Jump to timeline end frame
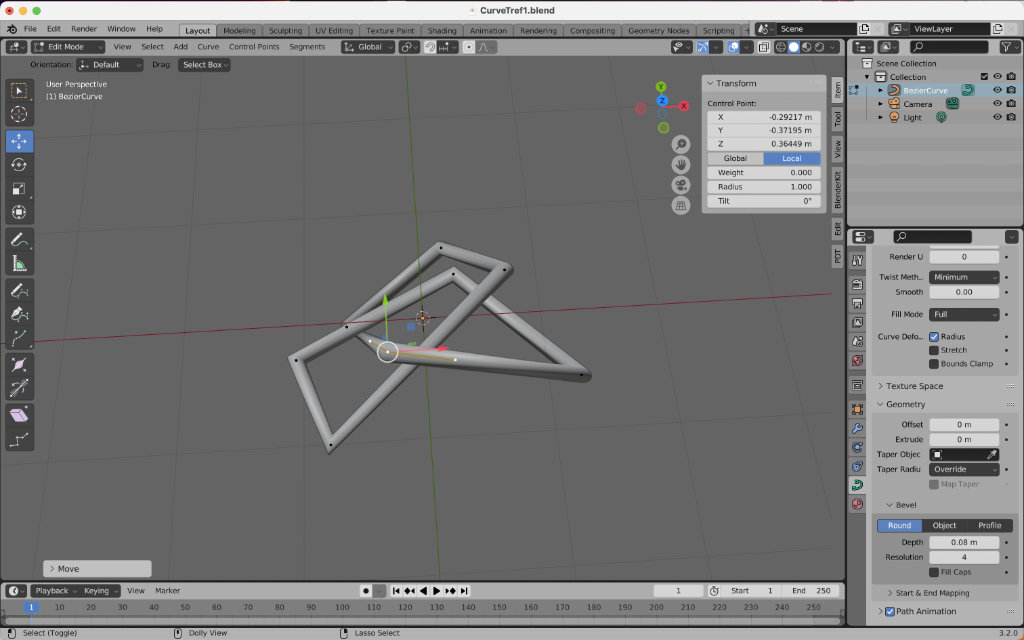 point(462,591)
